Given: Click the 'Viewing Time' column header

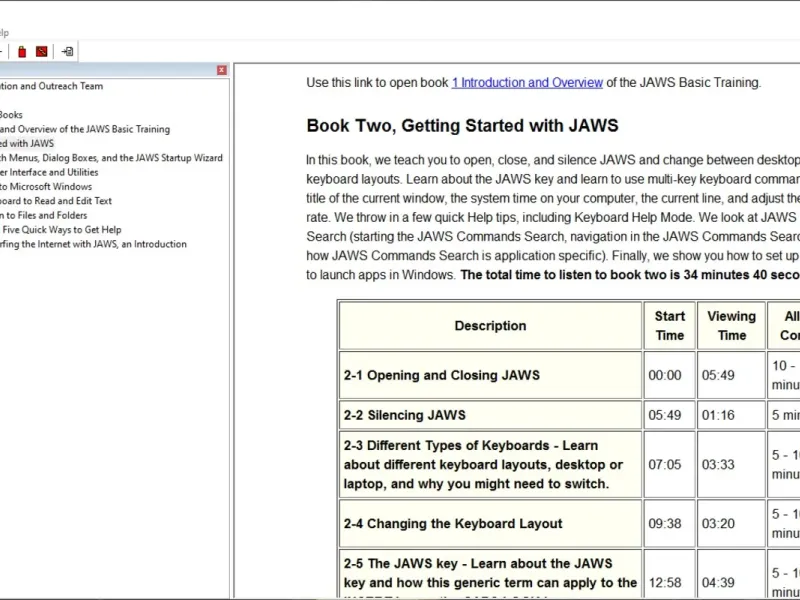Looking at the screenshot, I should click(x=731, y=326).
